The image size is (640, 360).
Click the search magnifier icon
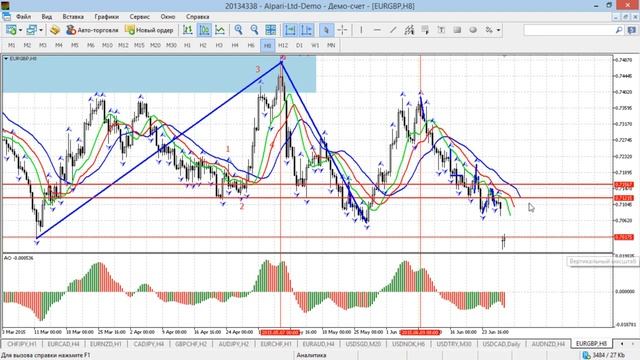[x=619, y=30]
